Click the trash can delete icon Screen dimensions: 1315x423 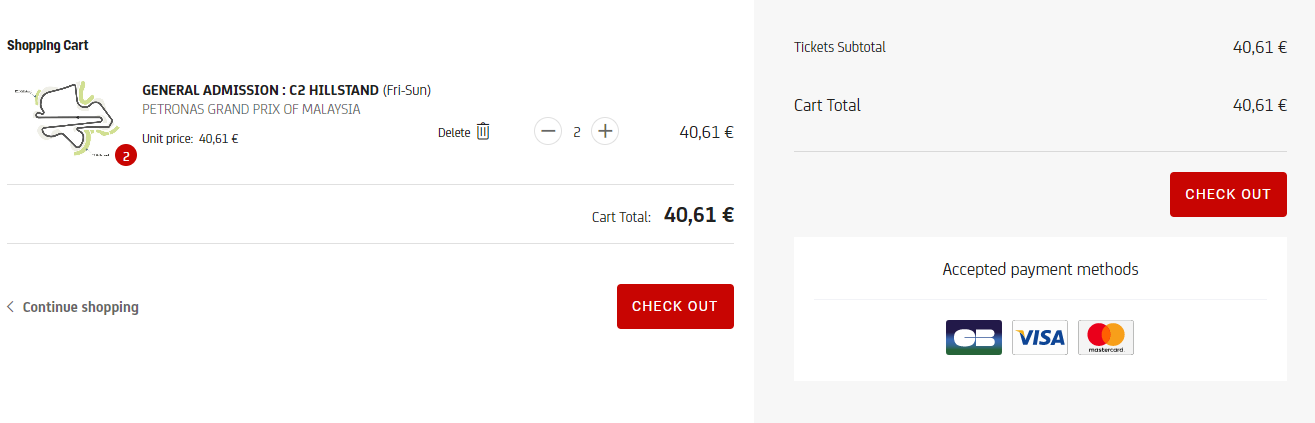coord(483,131)
